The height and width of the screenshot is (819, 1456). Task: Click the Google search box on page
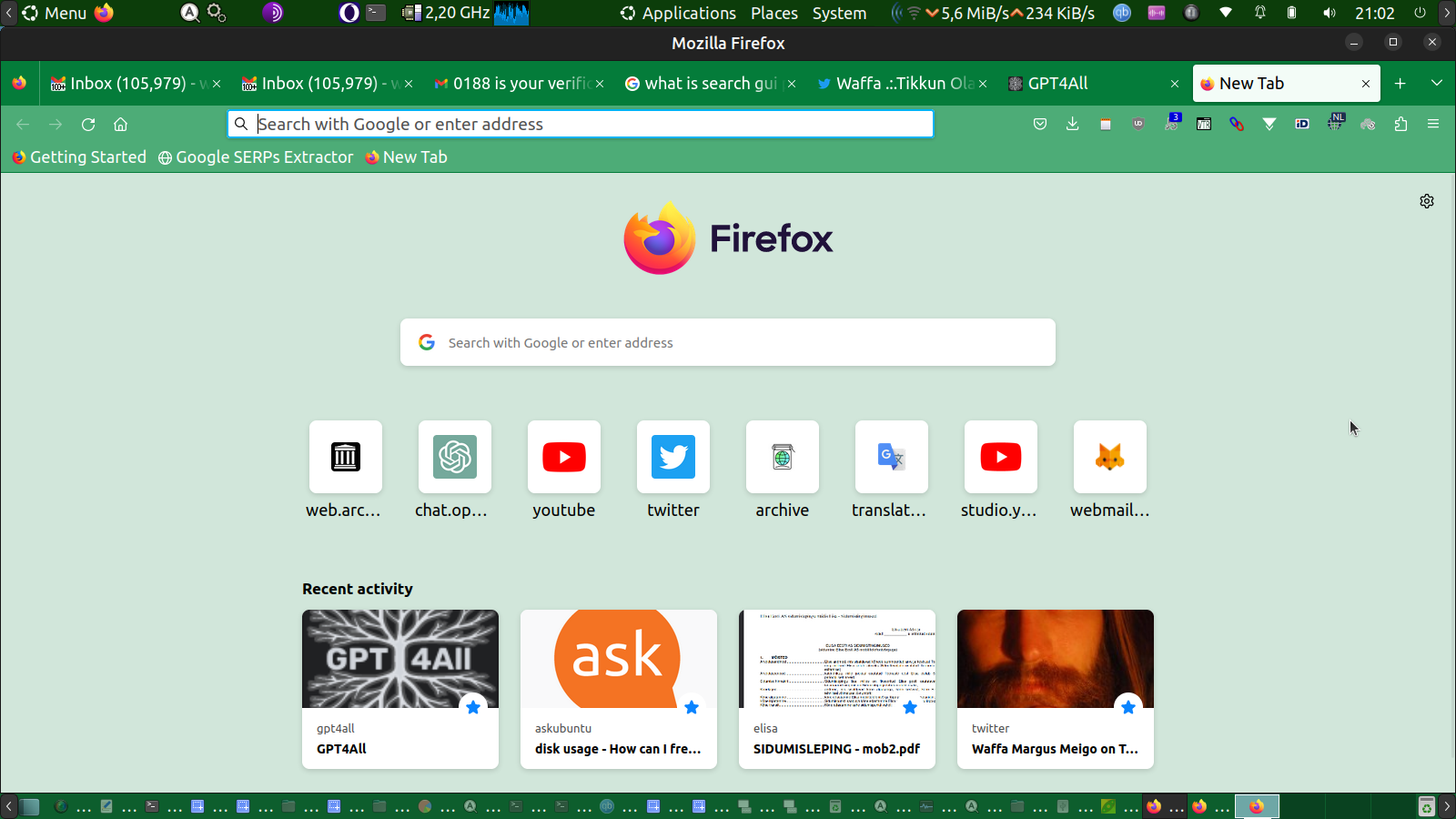pyautogui.click(x=728, y=342)
